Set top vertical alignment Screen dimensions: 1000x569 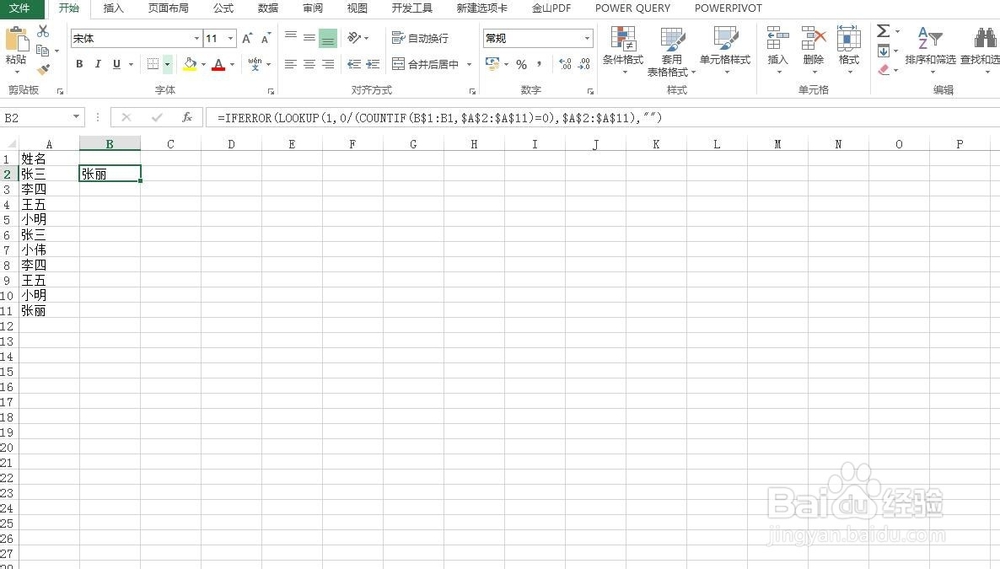click(x=290, y=37)
